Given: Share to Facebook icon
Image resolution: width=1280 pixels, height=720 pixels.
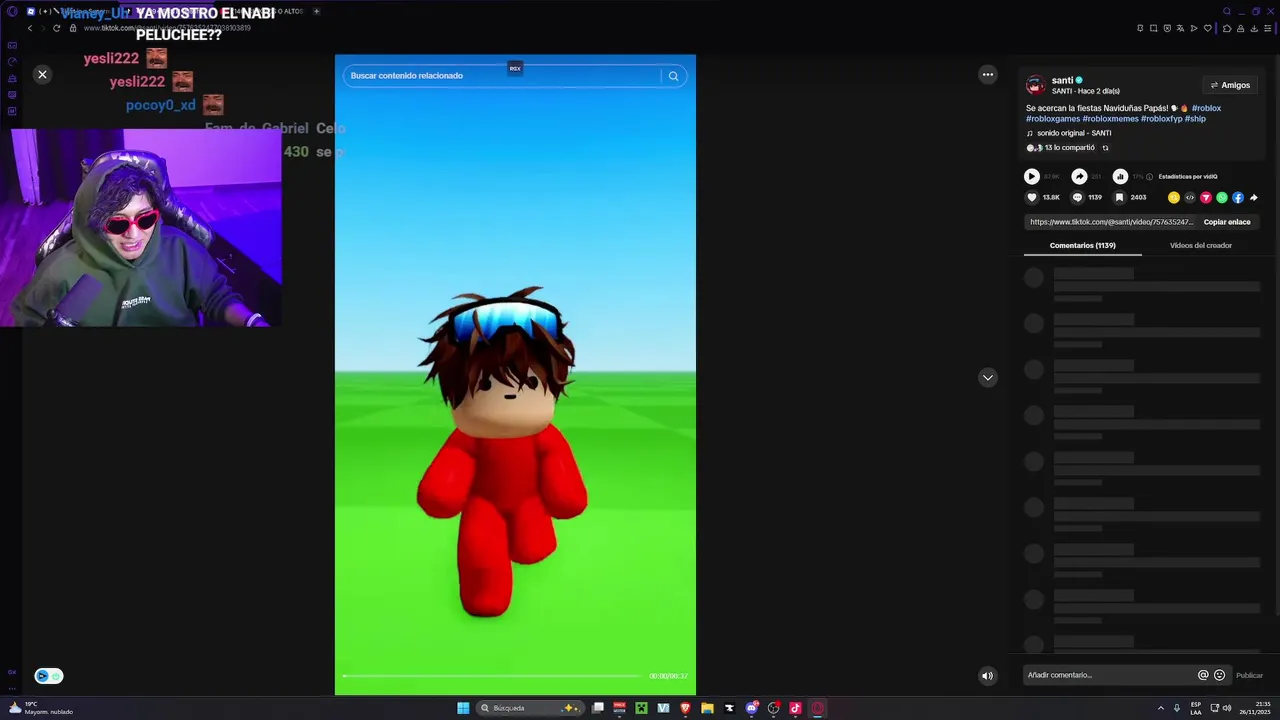Looking at the screenshot, I should [x=1238, y=198].
